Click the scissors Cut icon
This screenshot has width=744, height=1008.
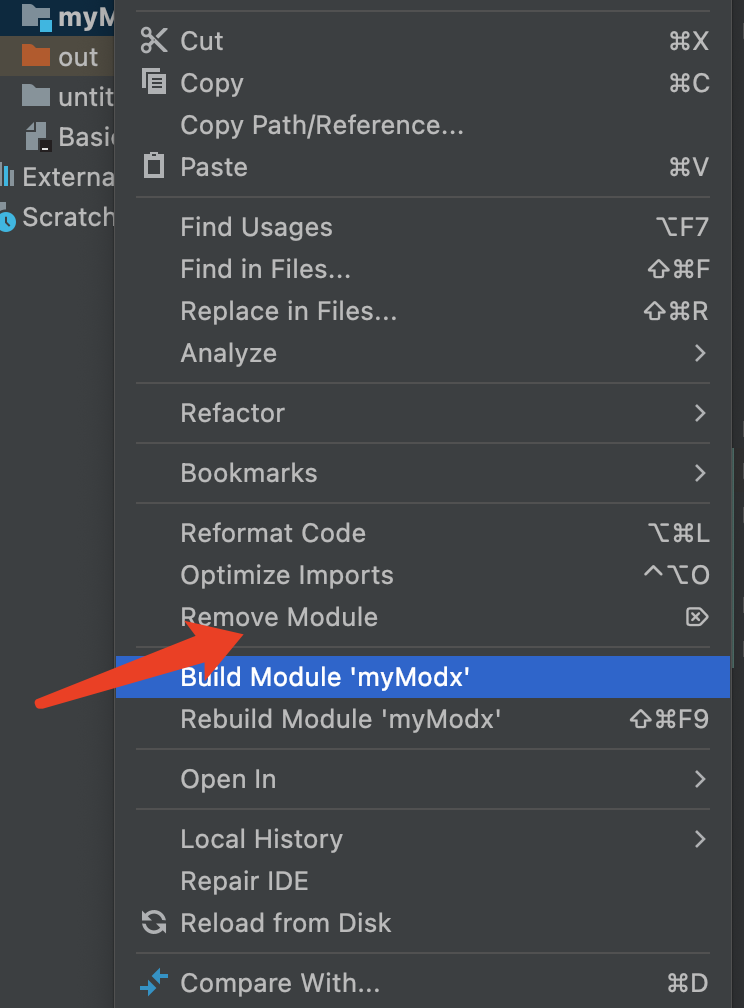click(x=154, y=41)
